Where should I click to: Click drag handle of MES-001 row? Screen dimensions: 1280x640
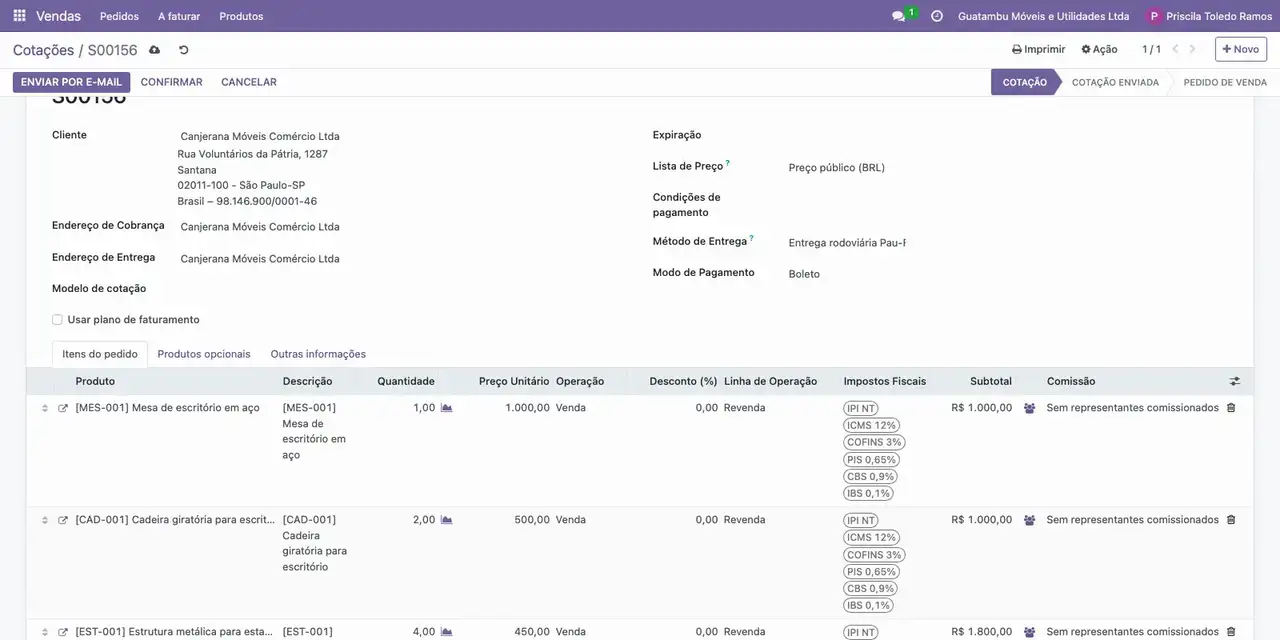point(45,408)
